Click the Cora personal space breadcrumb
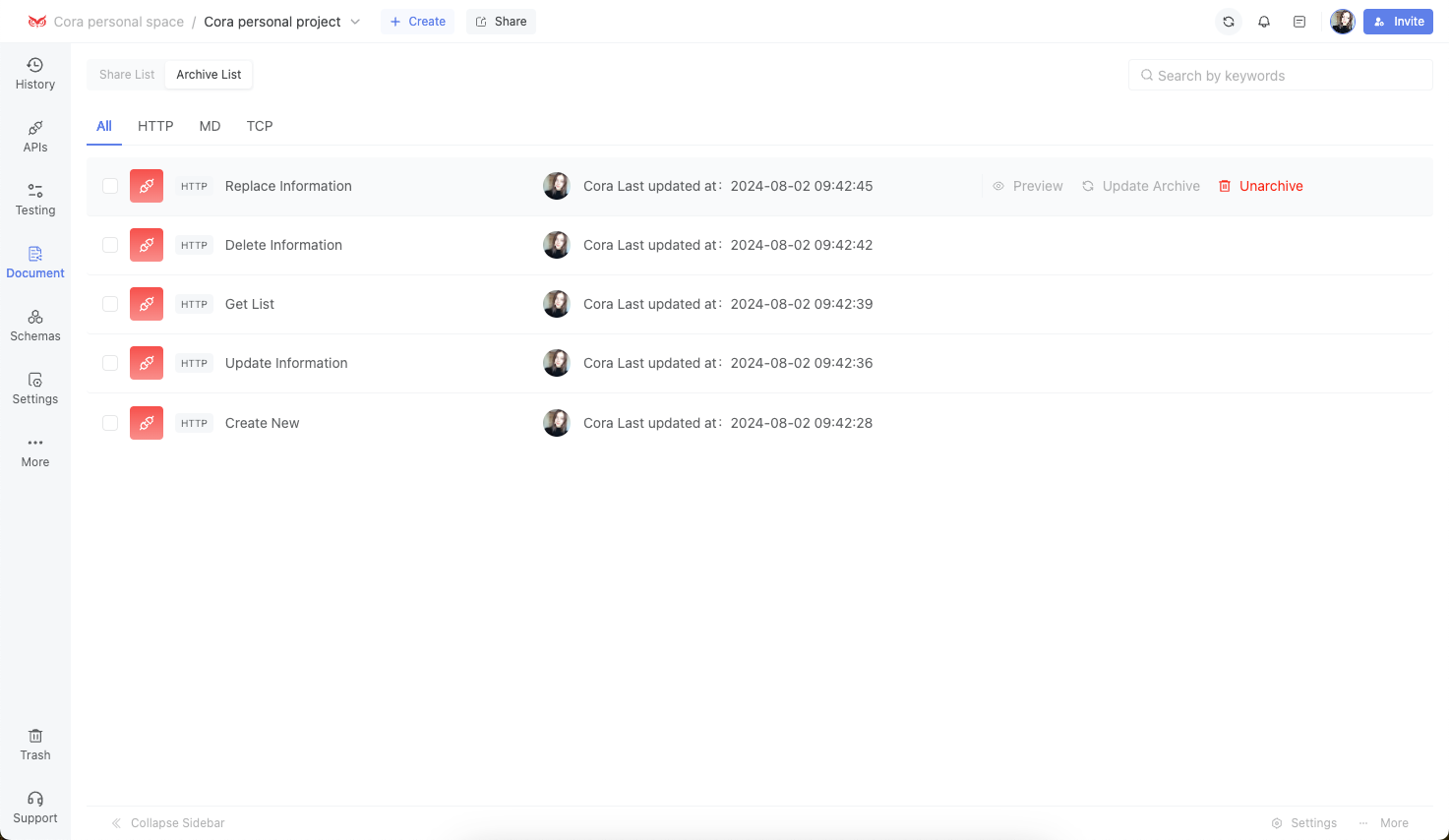 [x=119, y=22]
